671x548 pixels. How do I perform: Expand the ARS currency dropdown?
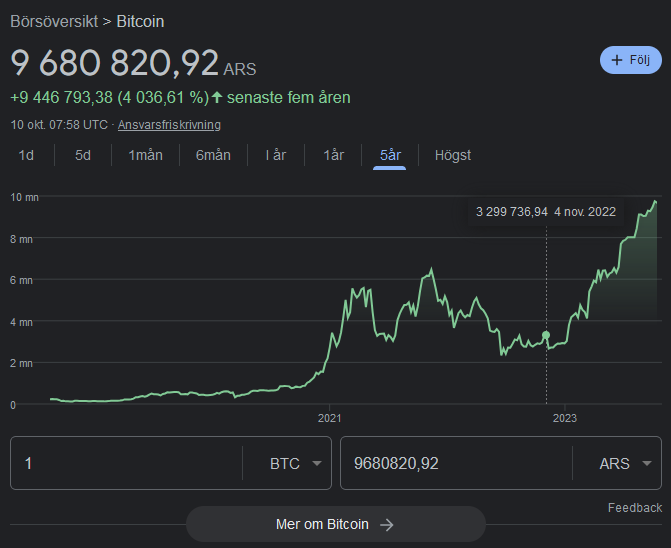click(625, 463)
